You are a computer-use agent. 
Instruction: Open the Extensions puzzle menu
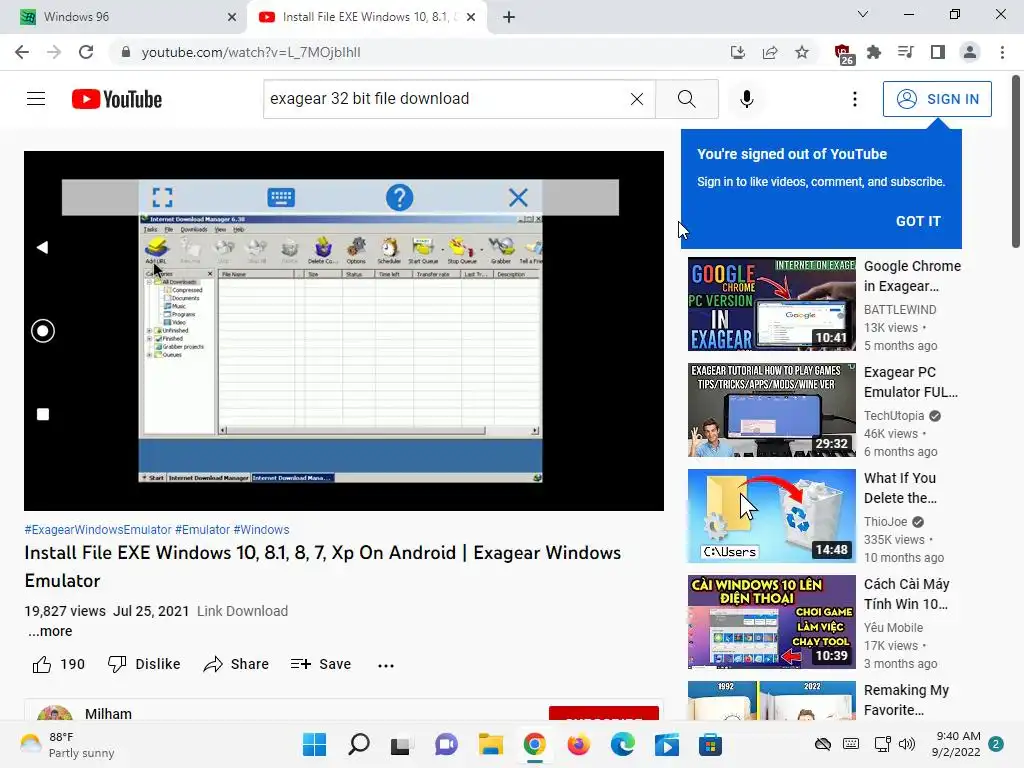coord(874,52)
